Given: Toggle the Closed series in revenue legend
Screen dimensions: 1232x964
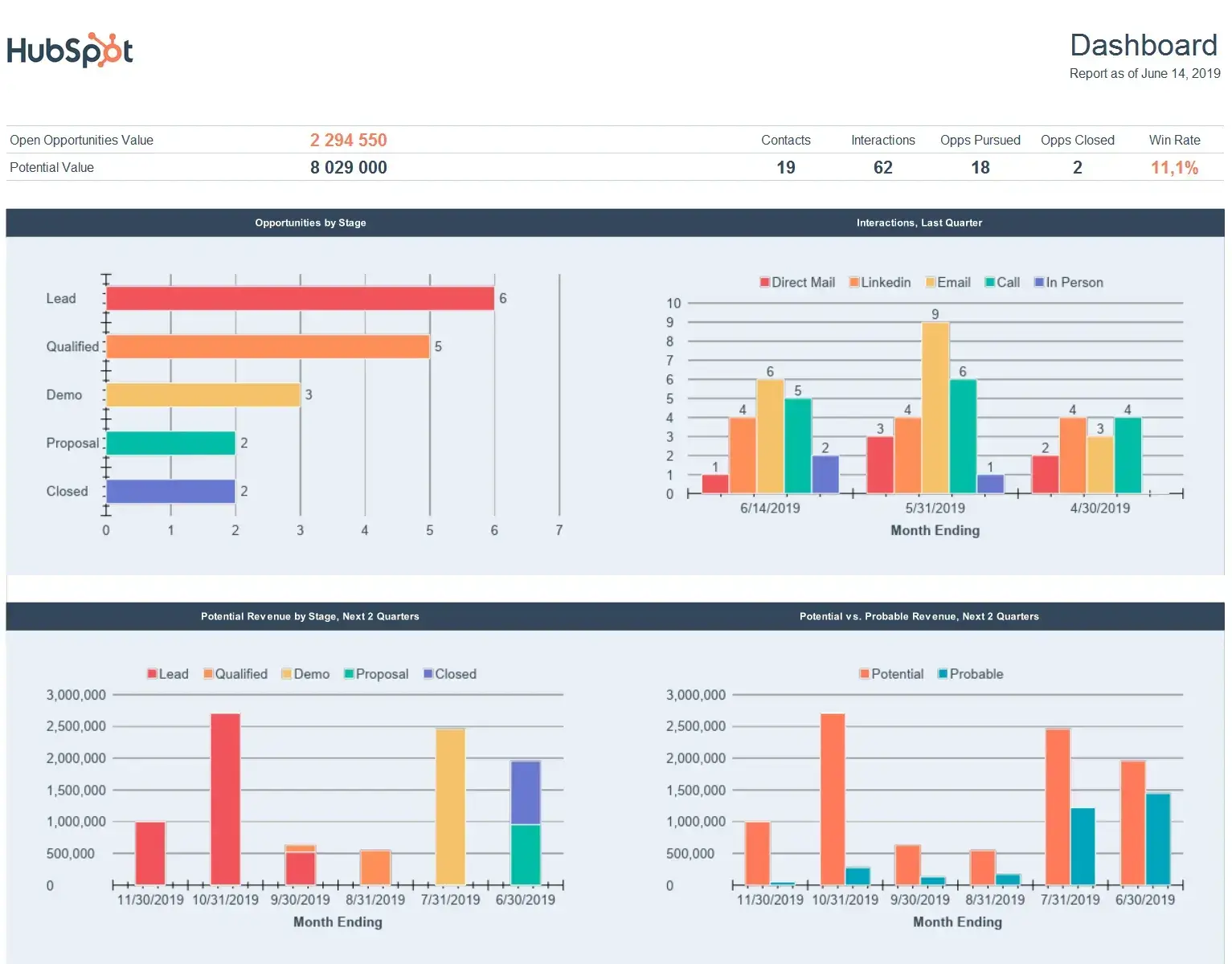Looking at the screenshot, I should (429, 673).
